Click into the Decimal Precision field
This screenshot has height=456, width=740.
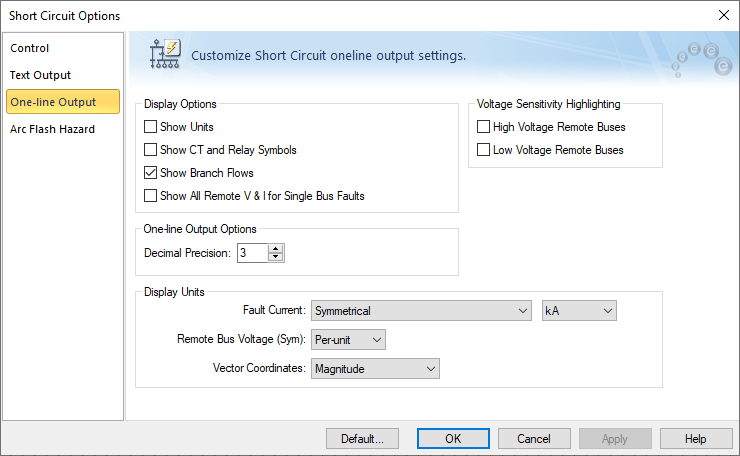tap(252, 253)
